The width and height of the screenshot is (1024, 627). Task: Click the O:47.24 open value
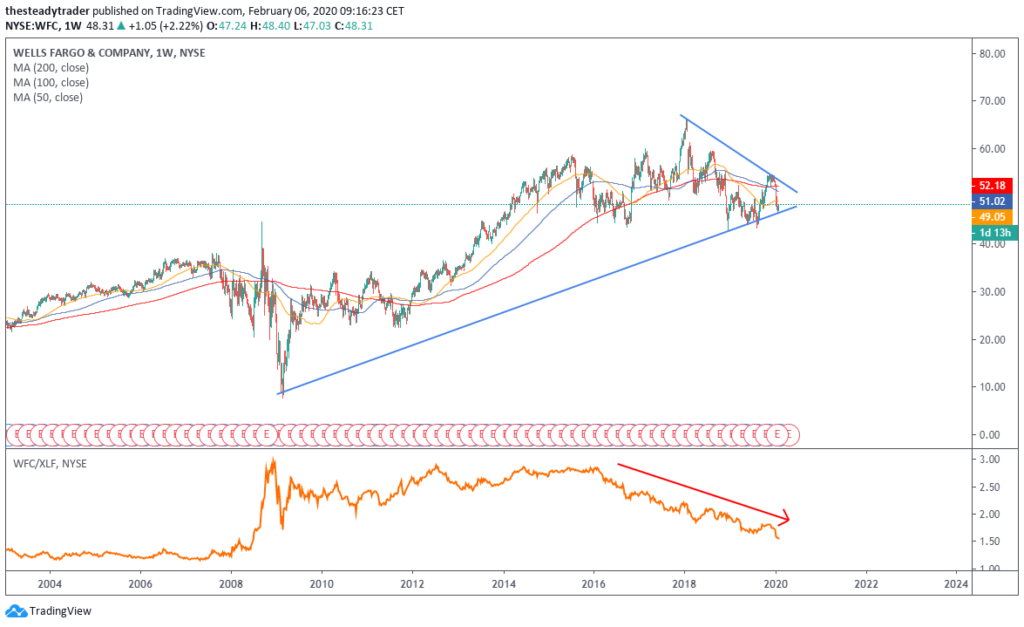pyautogui.click(x=227, y=25)
